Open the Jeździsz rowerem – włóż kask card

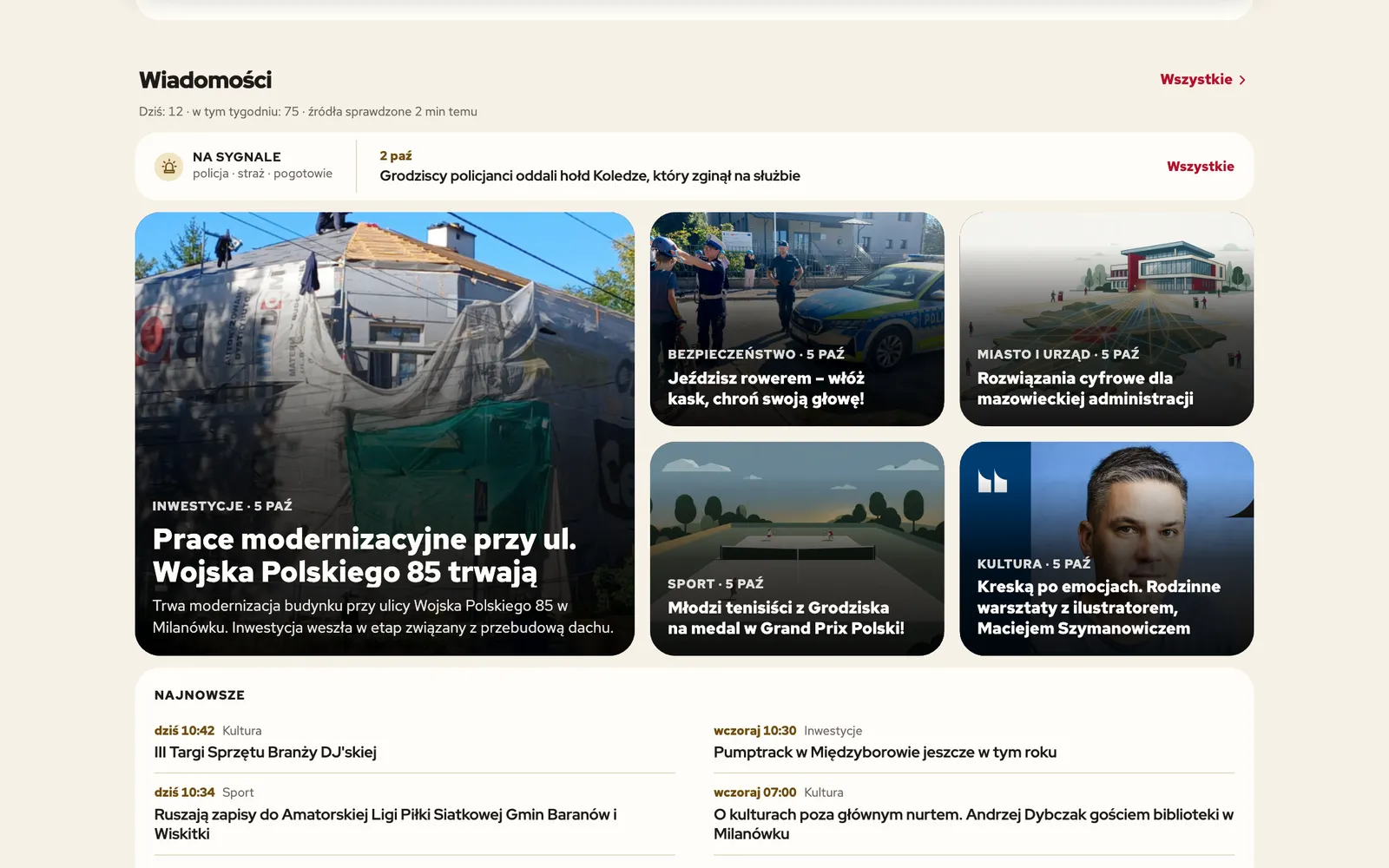pyautogui.click(x=797, y=319)
